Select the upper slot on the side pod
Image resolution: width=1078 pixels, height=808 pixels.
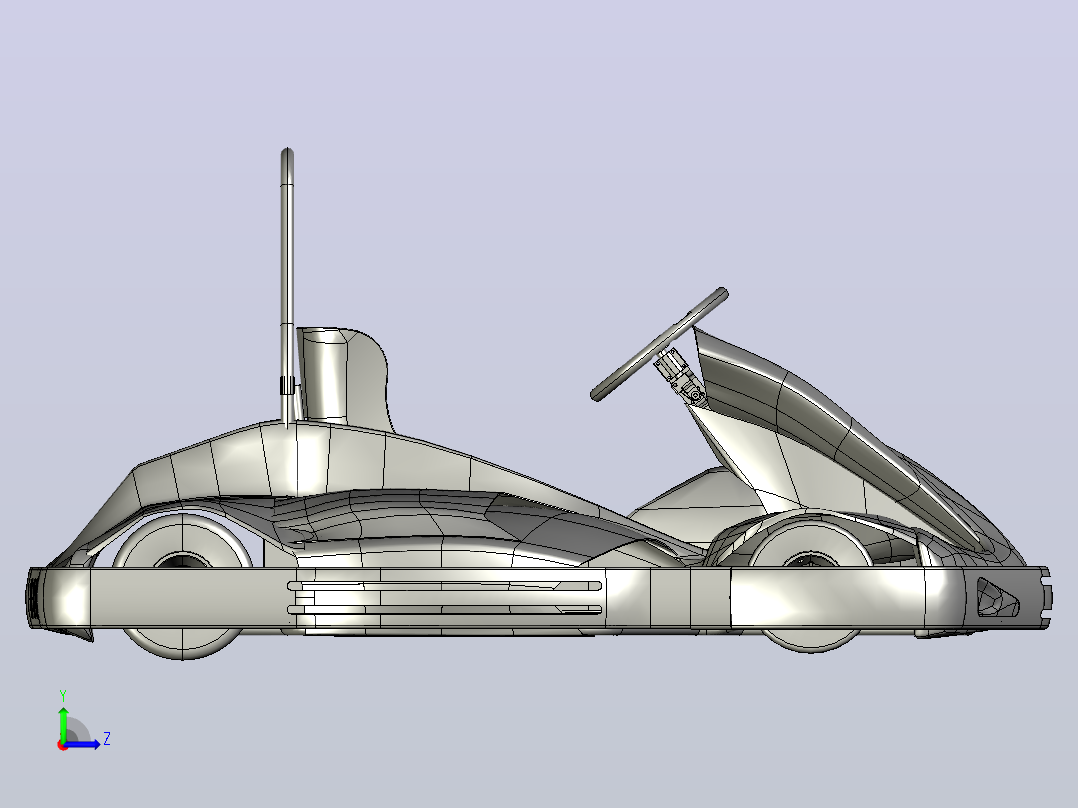[x=445, y=586]
